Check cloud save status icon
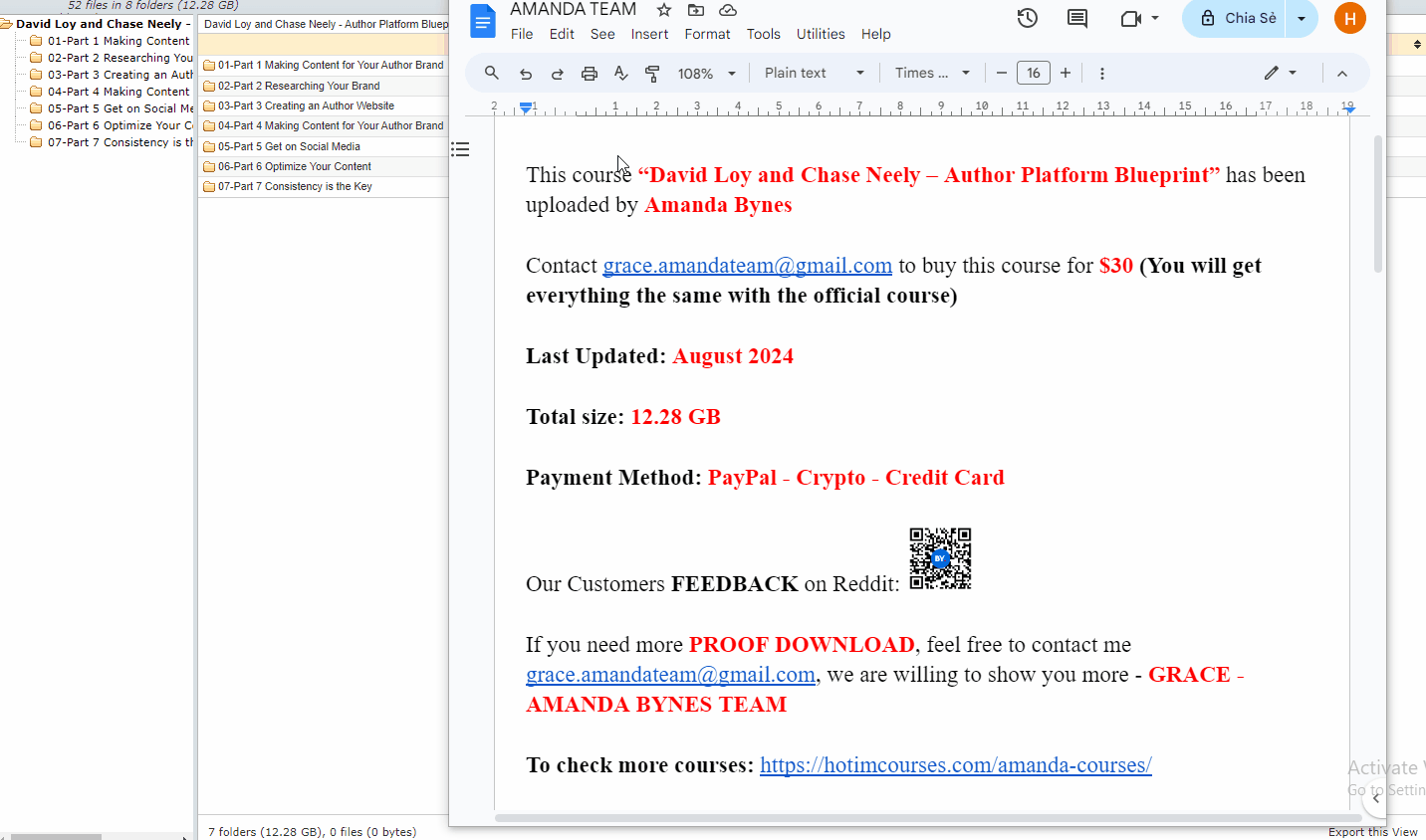 pos(728,10)
